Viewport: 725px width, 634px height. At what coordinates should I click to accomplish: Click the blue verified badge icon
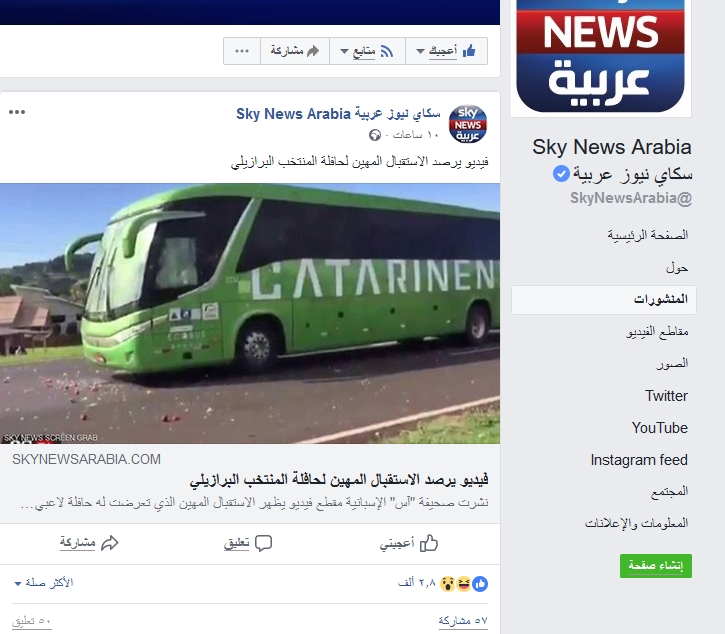[561, 174]
